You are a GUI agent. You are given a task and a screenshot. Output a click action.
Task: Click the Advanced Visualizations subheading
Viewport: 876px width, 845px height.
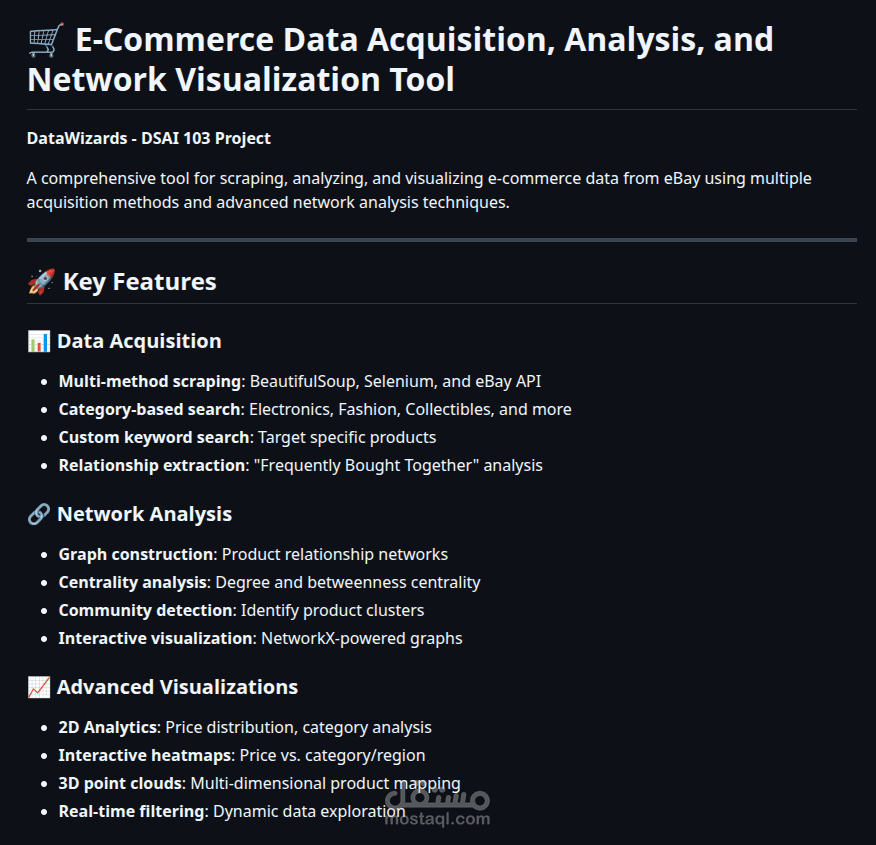(177, 688)
